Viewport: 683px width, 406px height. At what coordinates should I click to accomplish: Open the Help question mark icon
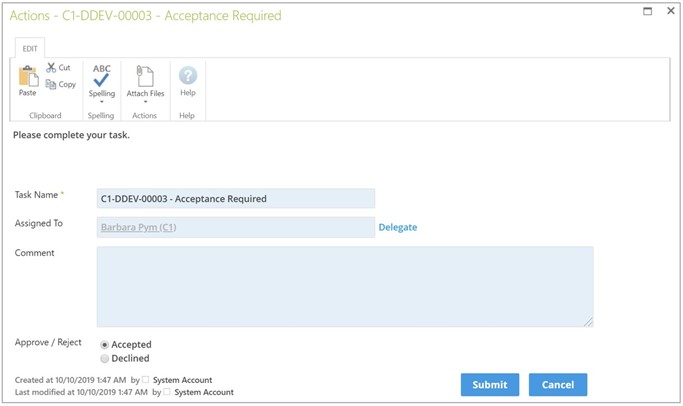[188, 75]
